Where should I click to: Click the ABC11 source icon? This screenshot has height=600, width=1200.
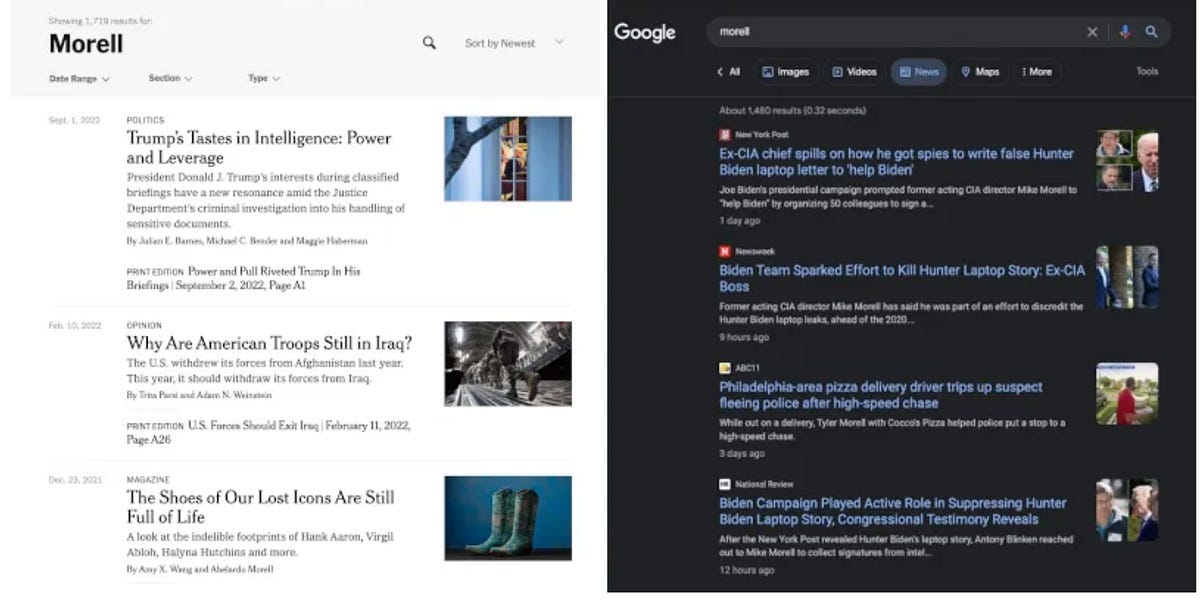click(x=725, y=368)
